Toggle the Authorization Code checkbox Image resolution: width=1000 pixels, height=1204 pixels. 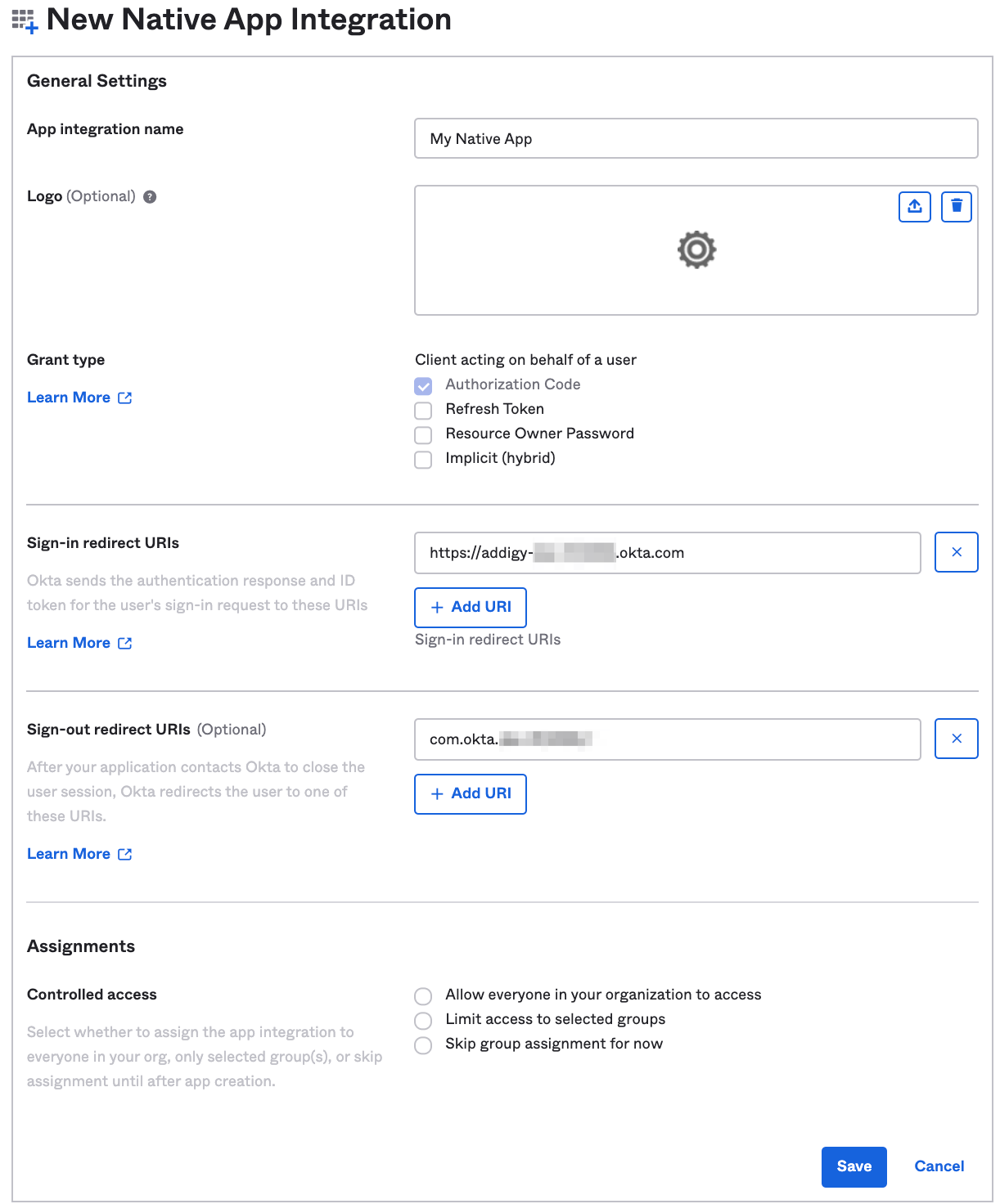pos(423,385)
